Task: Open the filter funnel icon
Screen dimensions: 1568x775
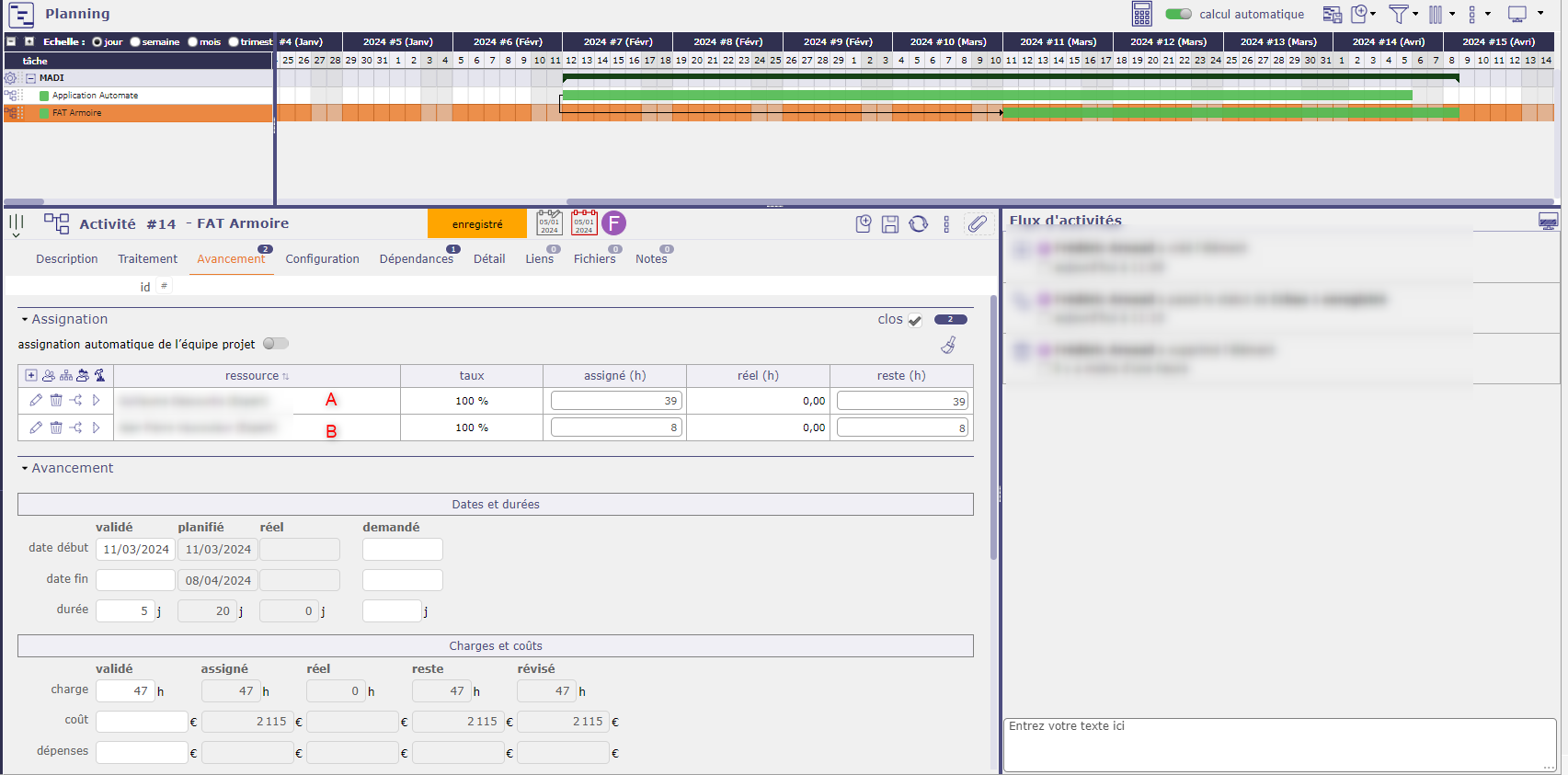Action: pyautogui.click(x=1398, y=14)
